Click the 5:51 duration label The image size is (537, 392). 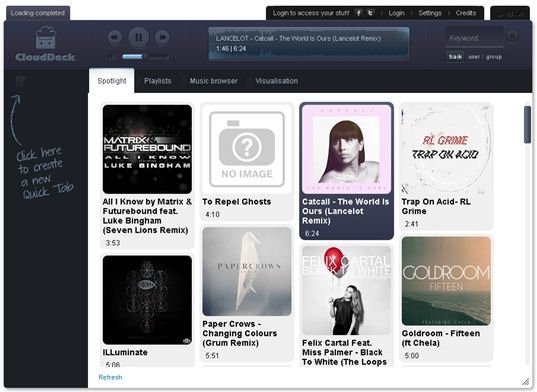212,356
